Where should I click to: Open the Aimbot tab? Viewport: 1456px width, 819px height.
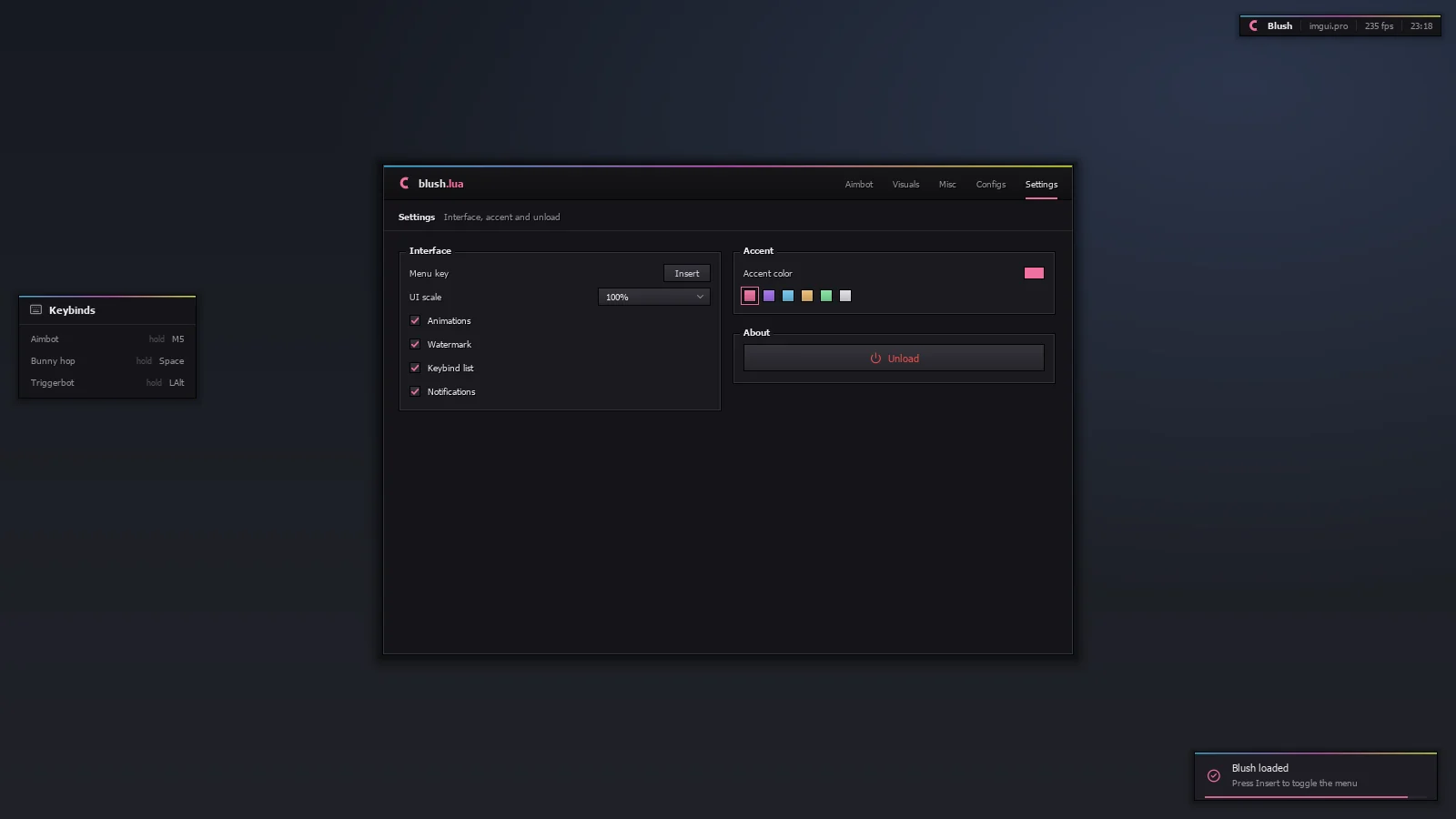pyautogui.click(x=858, y=184)
